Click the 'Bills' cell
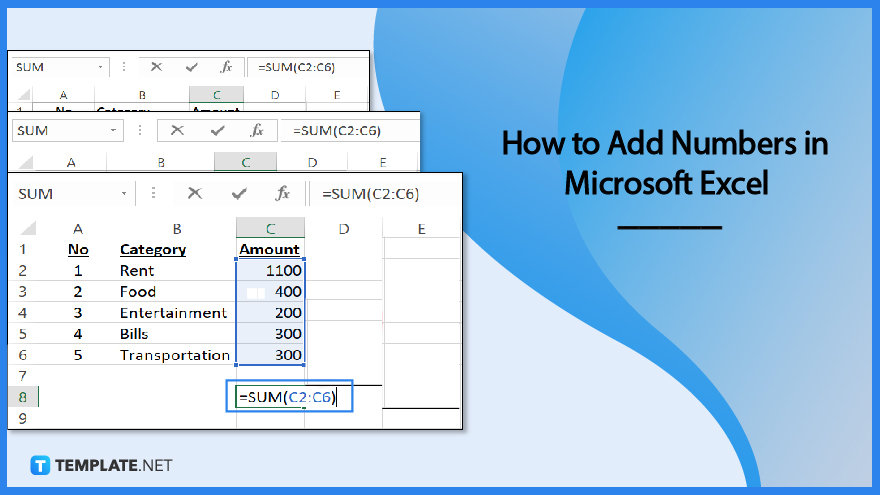The image size is (880, 495). pyautogui.click(x=134, y=334)
